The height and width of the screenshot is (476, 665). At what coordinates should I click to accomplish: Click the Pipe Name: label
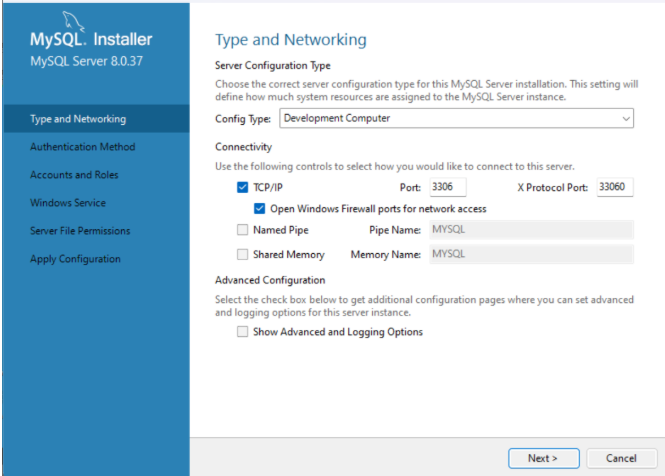395,230
